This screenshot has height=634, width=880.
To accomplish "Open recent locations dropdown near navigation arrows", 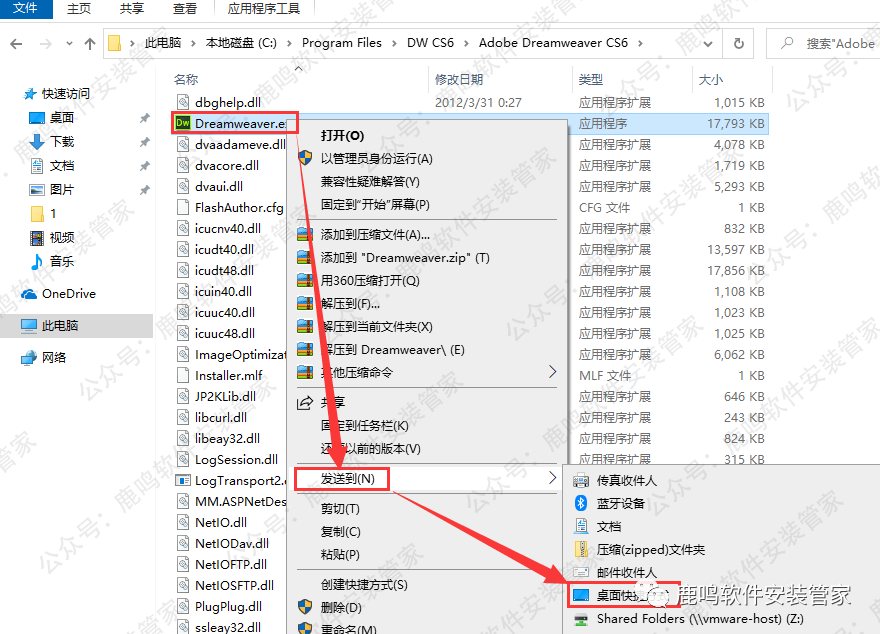I will (68, 42).
